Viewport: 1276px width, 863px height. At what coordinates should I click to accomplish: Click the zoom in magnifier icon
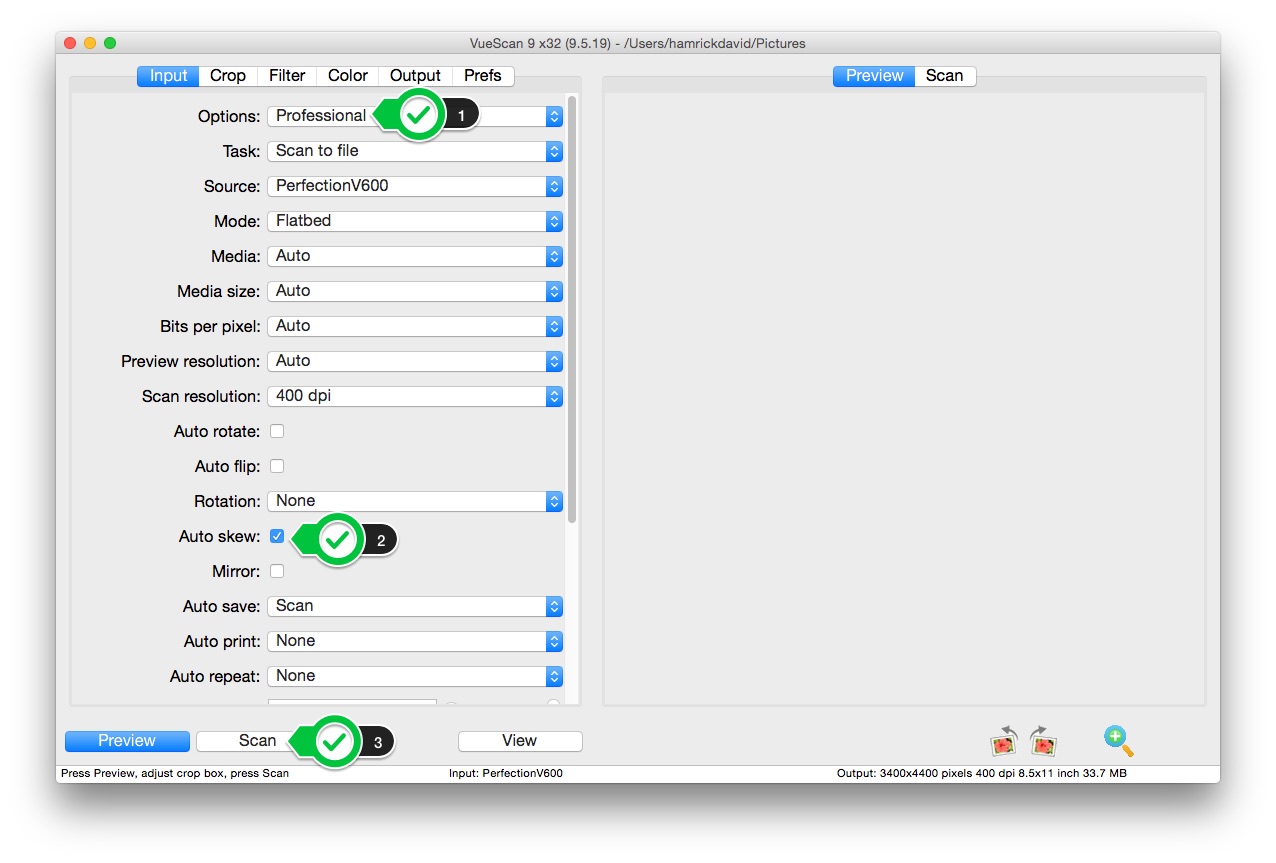1118,741
